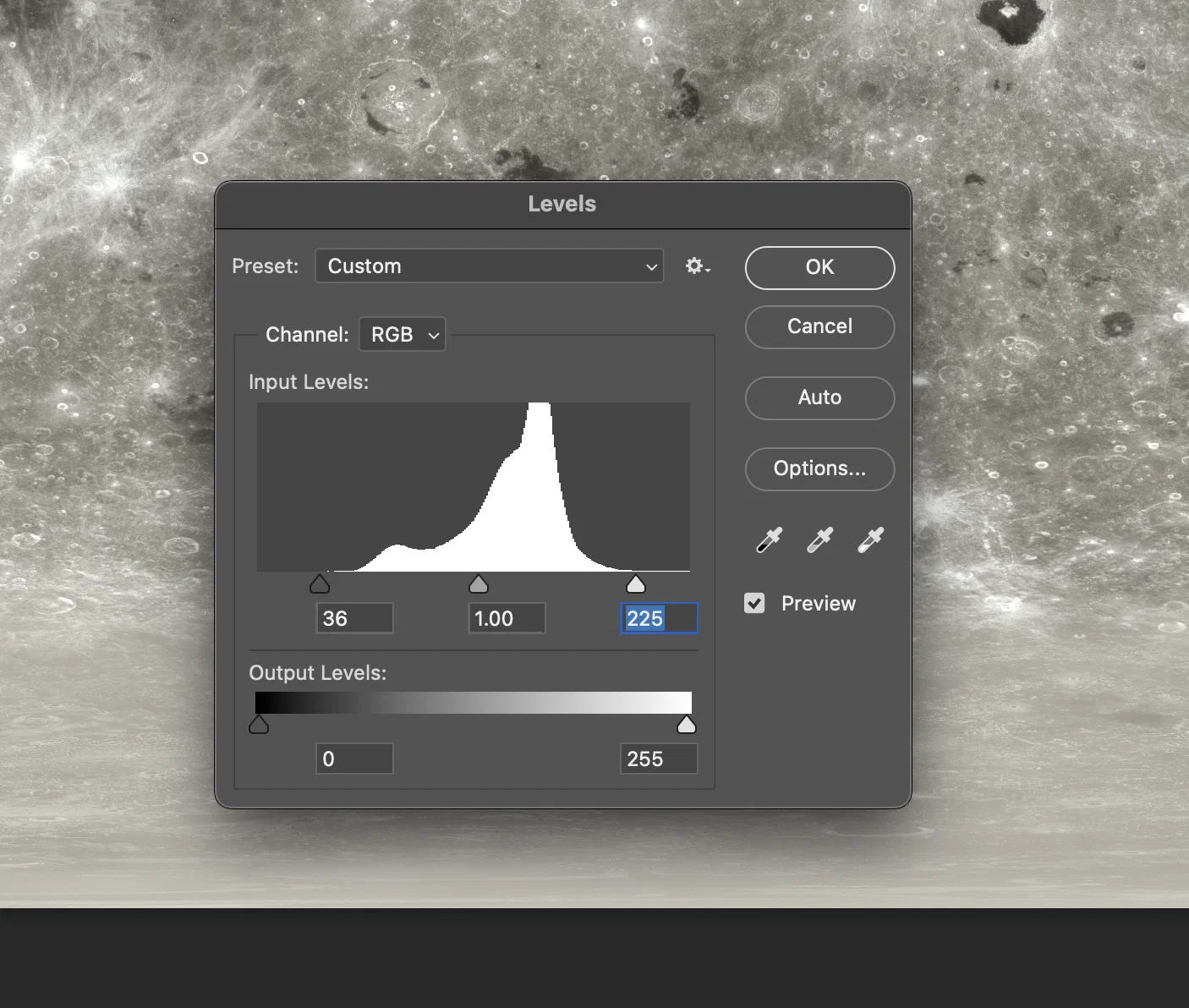The width and height of the screenshot is (1189, 1008).
Task: Pick the gray point eyedropper
Action: click(x=819, y=540)
